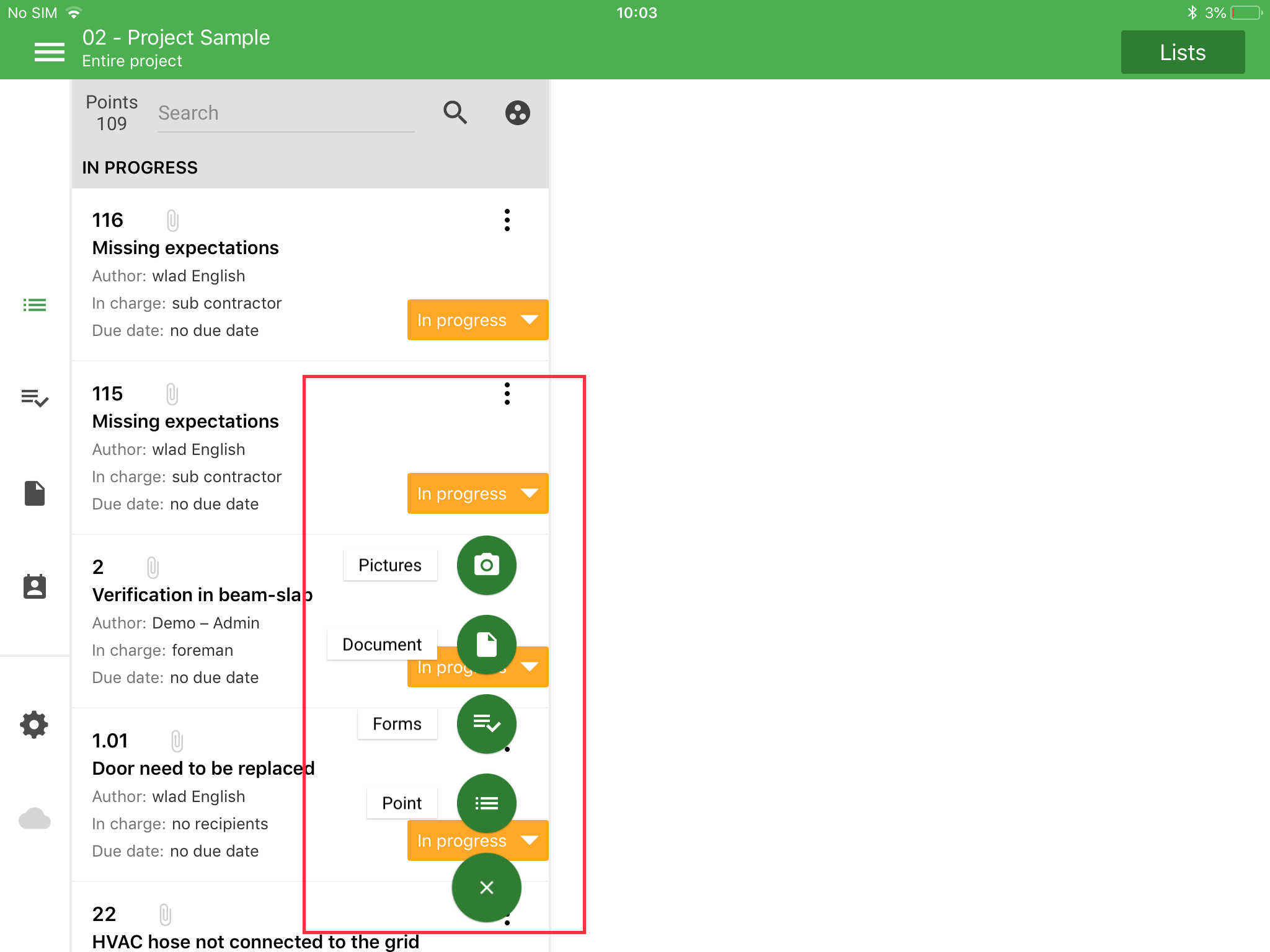The width and height of the screenshot is (1270, 952).
Task: Tap the Wi-Fi icon in status bar
Action: pos(74,13)
